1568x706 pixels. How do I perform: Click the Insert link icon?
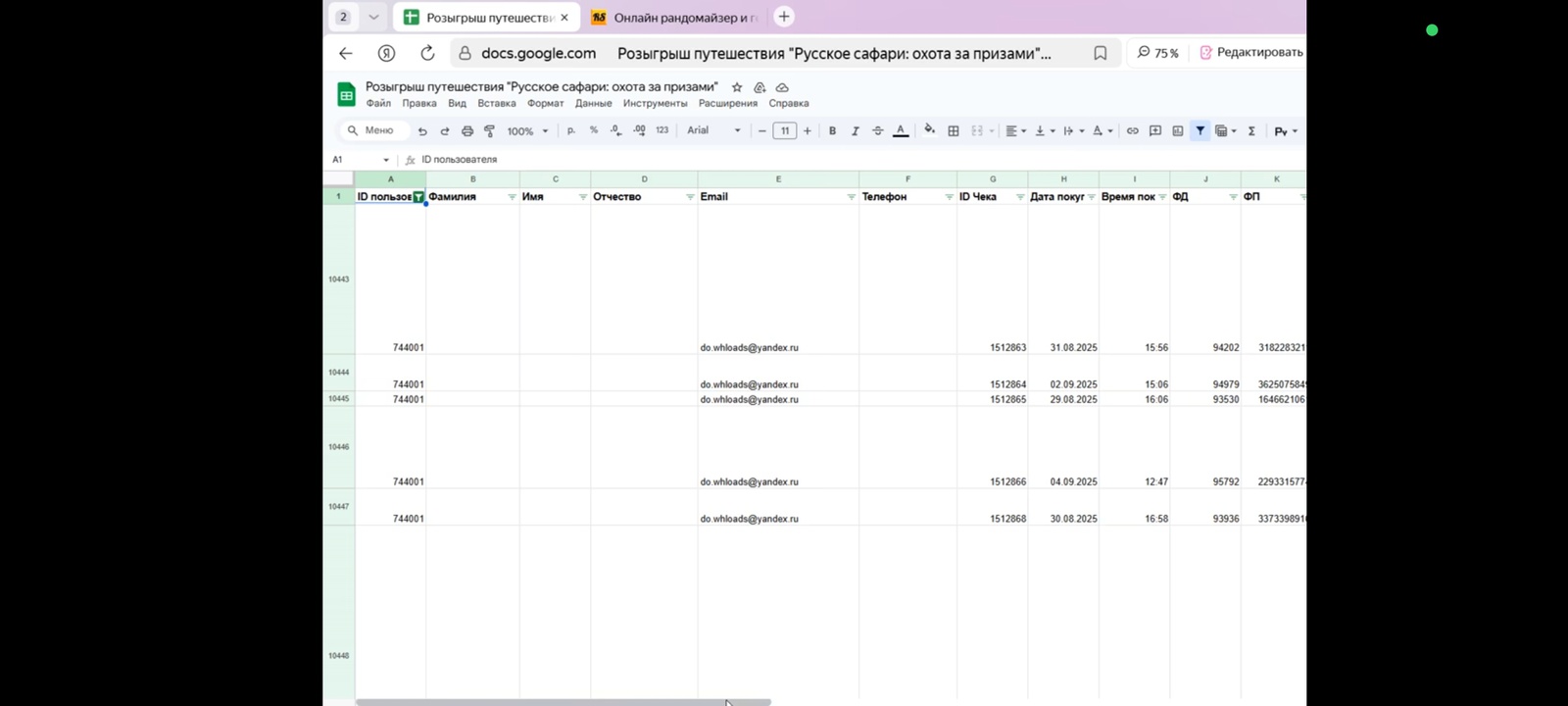1133,131
